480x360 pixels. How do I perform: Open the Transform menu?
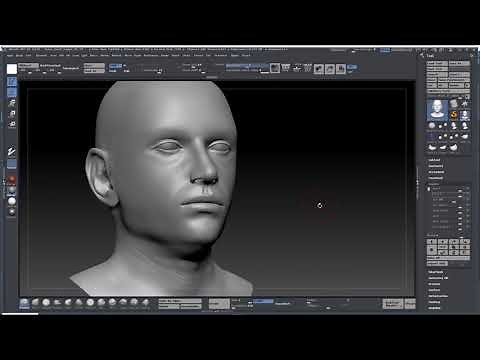[x=221, y=55]
